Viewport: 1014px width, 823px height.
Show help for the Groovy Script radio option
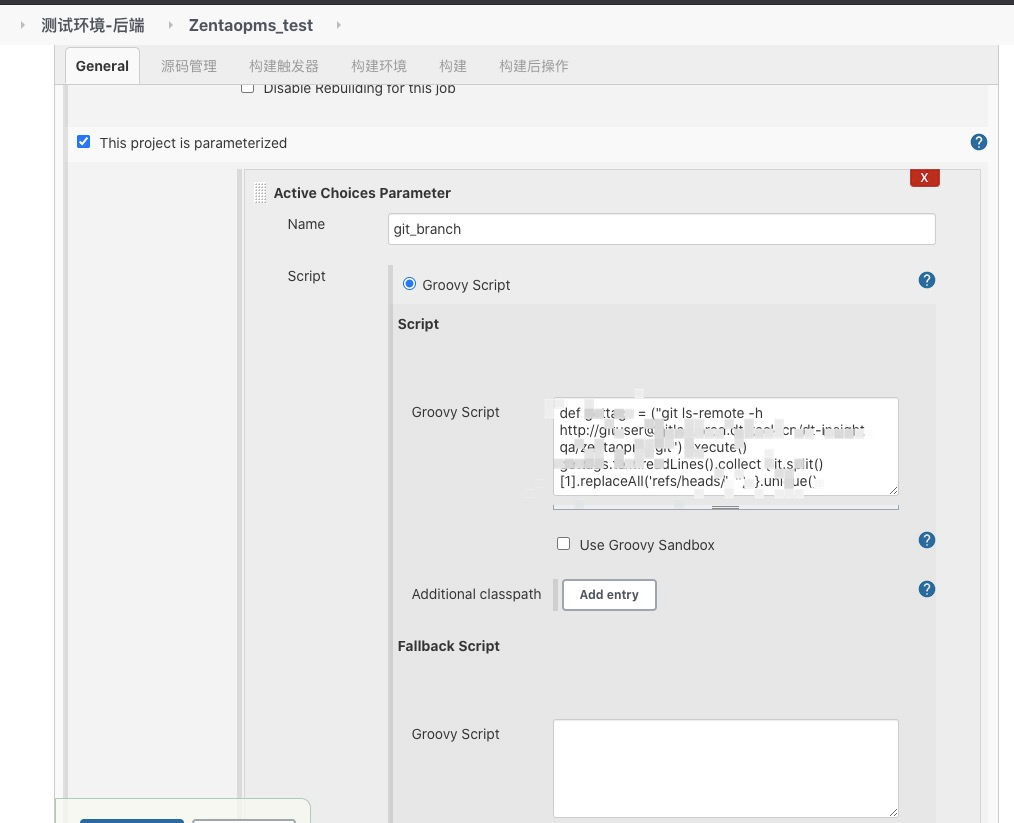[927, 280]
